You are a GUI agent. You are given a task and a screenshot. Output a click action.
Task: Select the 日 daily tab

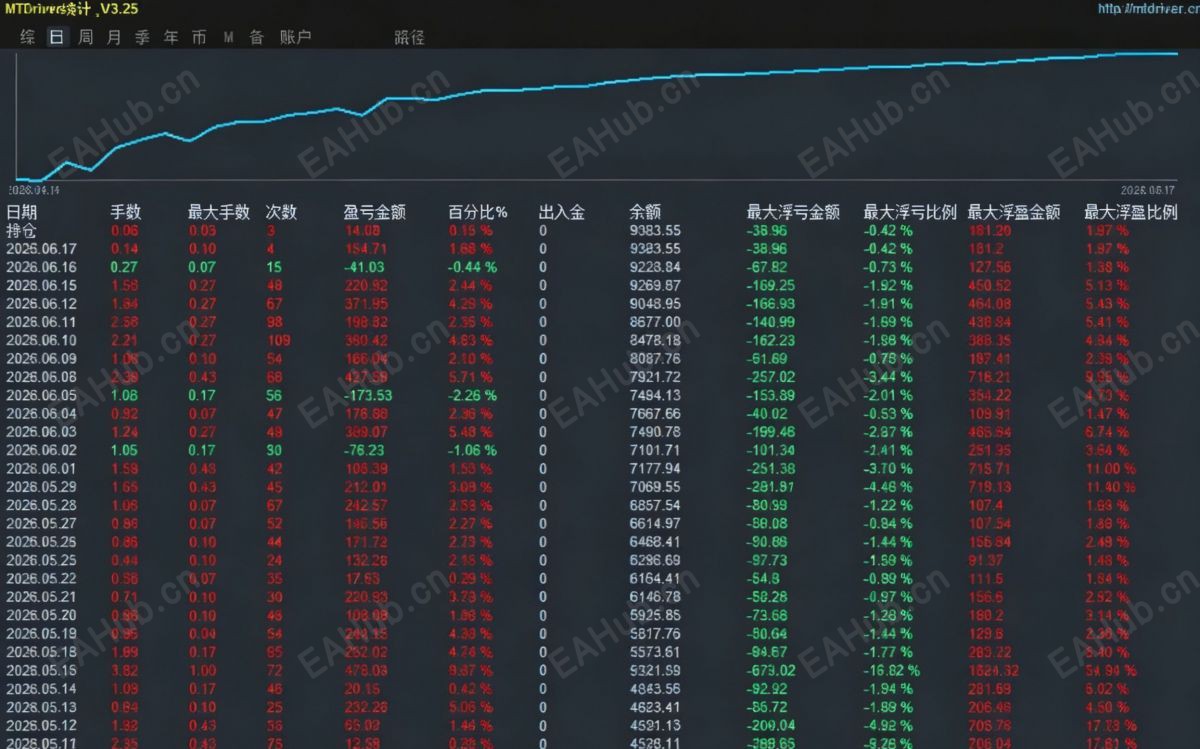(x=57, y=37)
